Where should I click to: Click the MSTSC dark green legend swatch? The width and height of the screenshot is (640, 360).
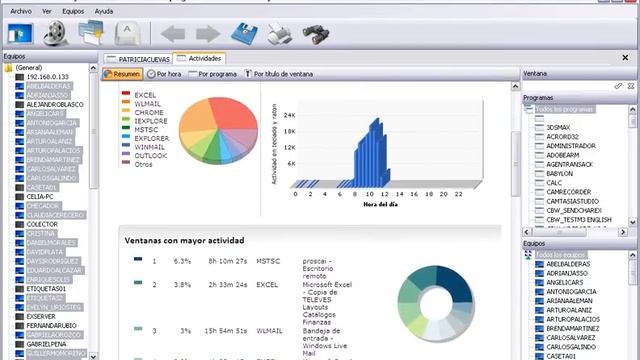(126, 128)
